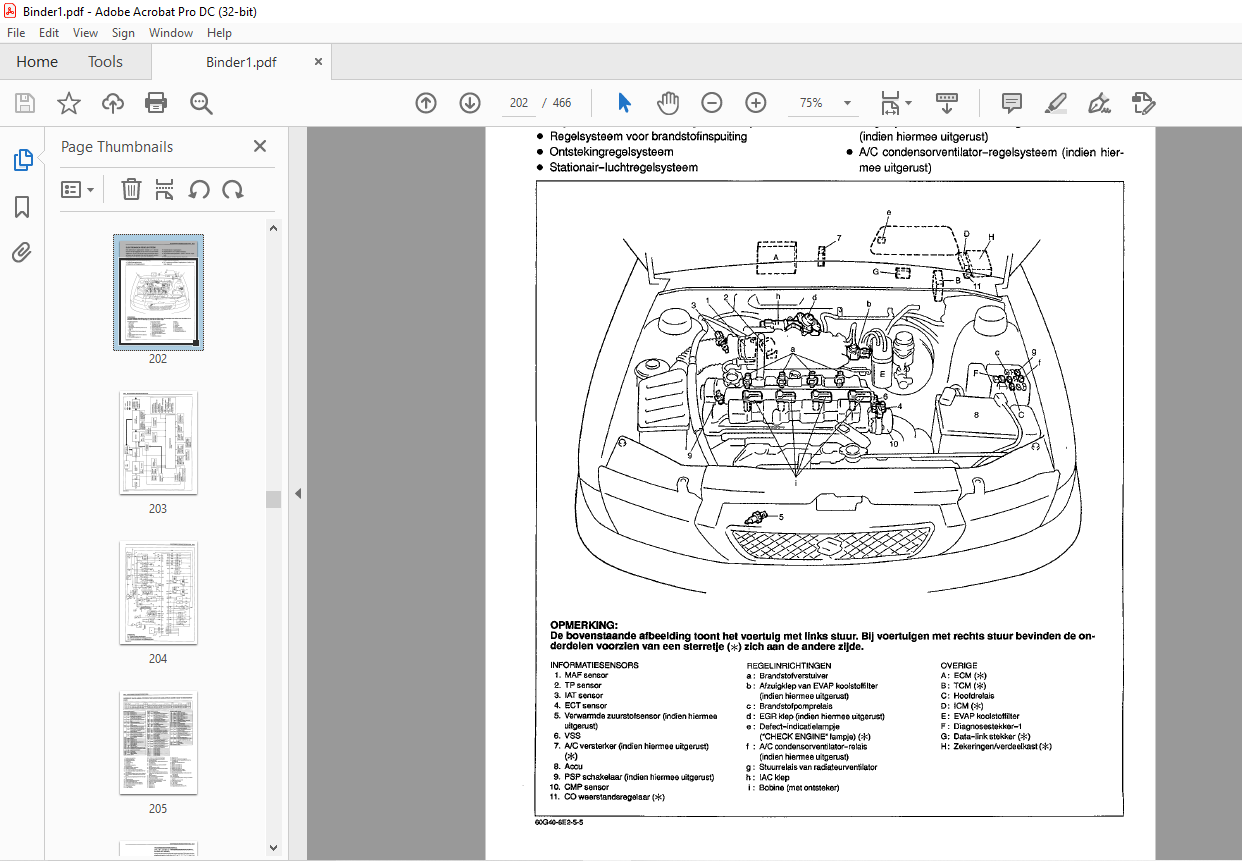Click the OVERIGE heading
This screenshot has height=861, width=1242.
coord(959,665)
